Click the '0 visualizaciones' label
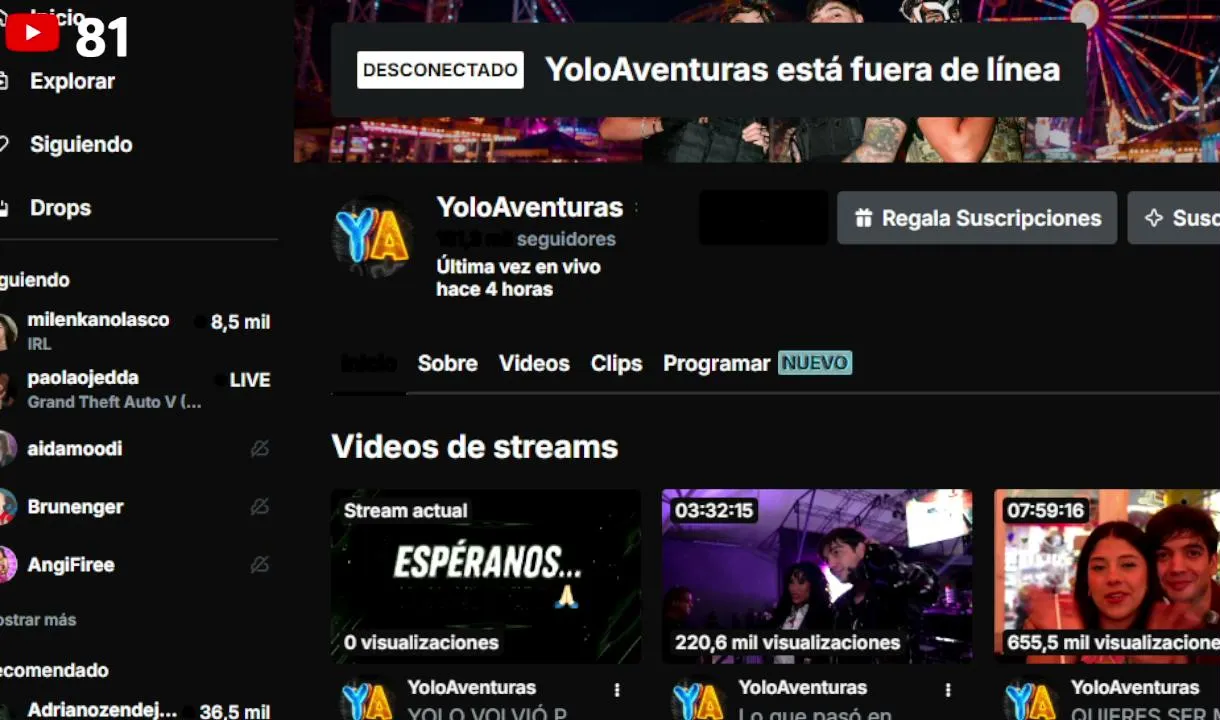 click(421, 642)
